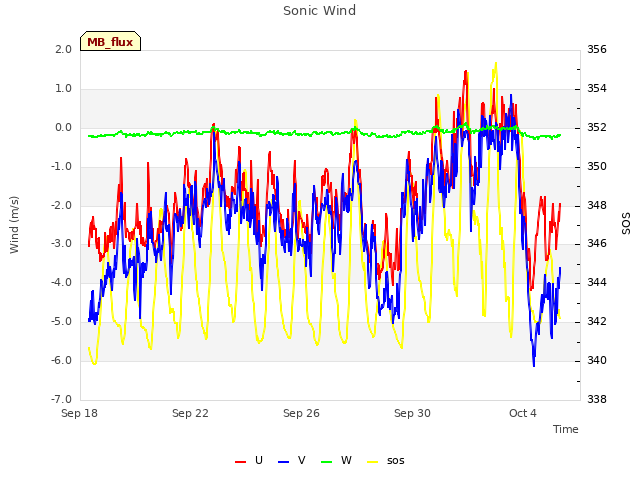Click the yellow sos legend swatch
The width and height of the screenshot is (640, 480).
pyautogui.click(x=373, y=462)
